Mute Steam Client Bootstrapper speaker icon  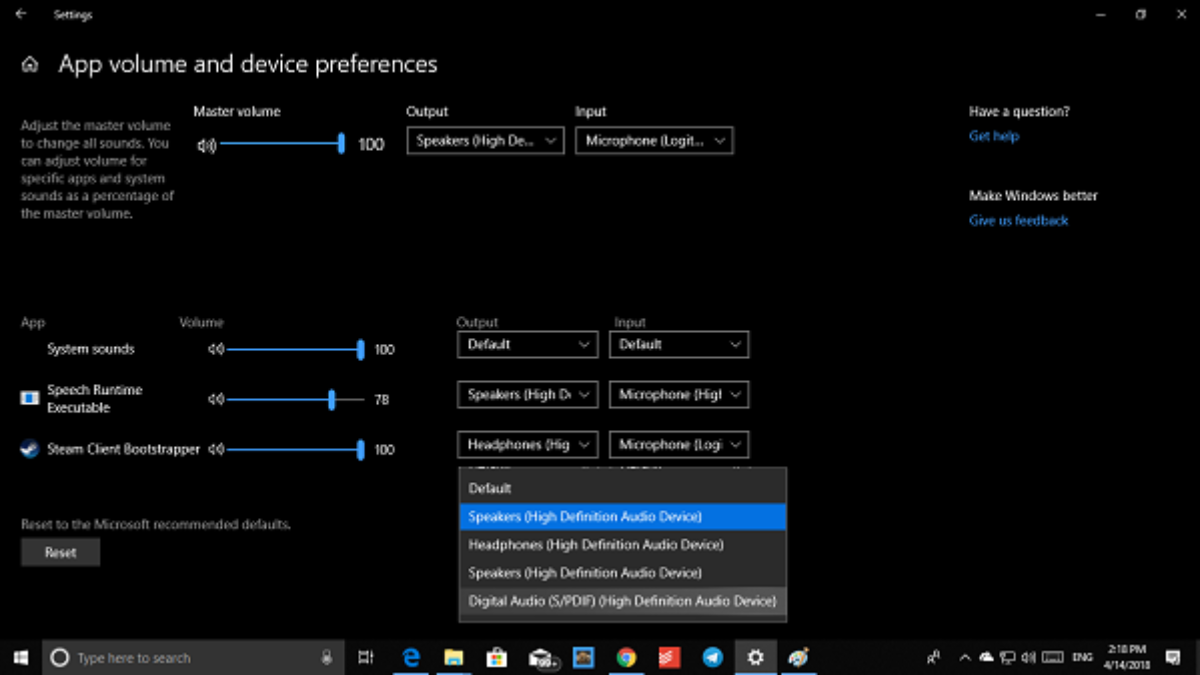(x=216, y=450)
